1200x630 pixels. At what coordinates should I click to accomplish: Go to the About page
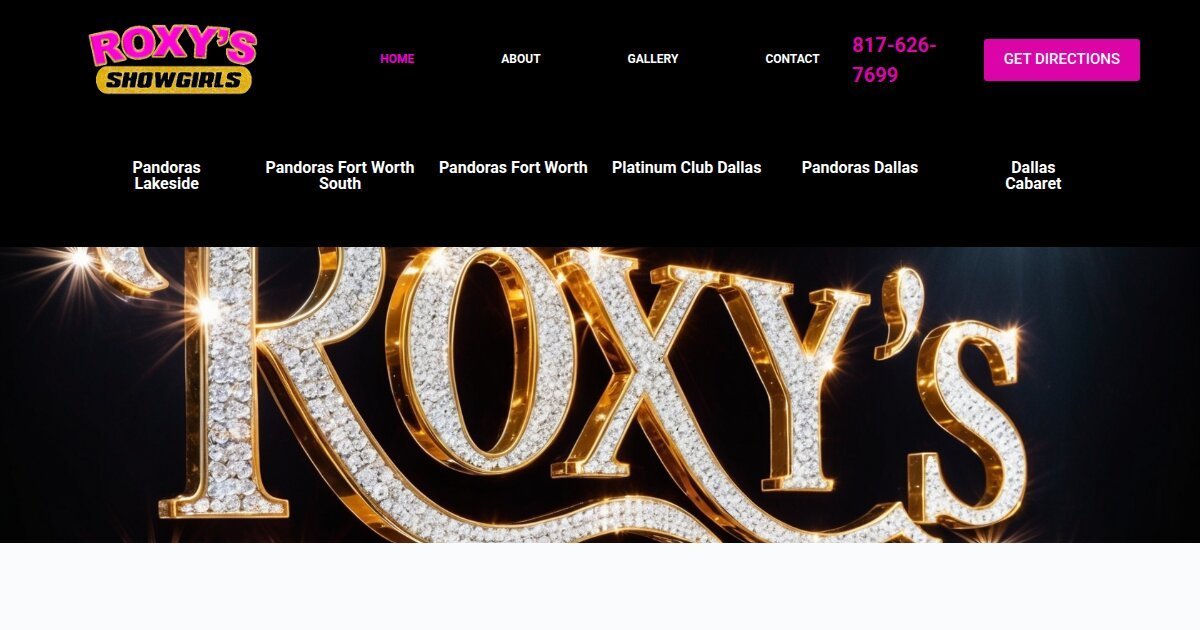[x=521, y=59]
